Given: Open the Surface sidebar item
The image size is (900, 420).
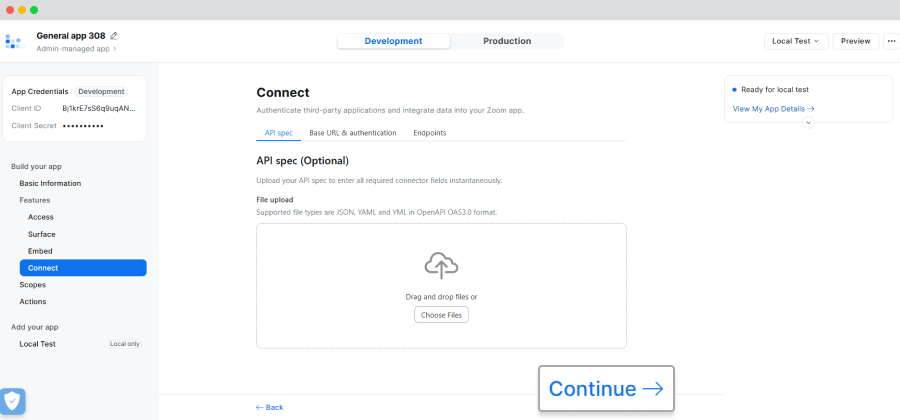Looking at the screenshot, I should (41, 234).
